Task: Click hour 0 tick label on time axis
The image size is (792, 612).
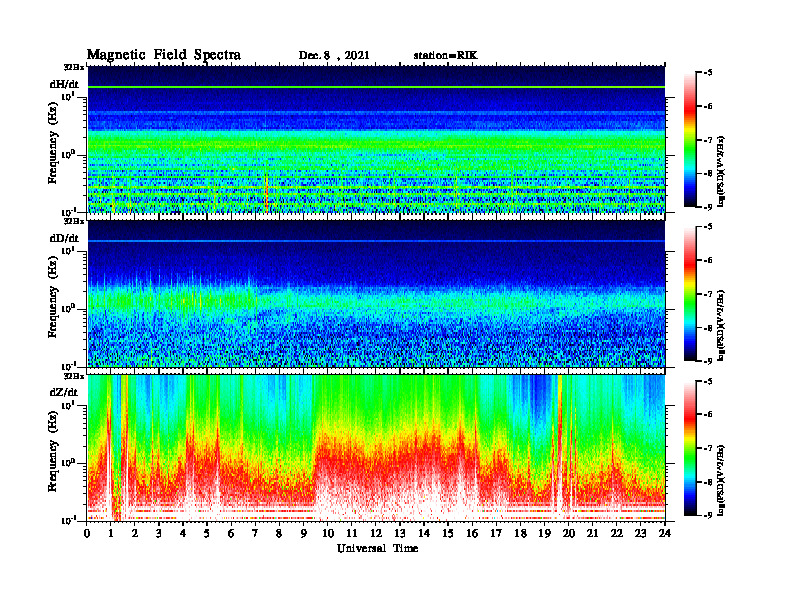Action: pos(87,533)
